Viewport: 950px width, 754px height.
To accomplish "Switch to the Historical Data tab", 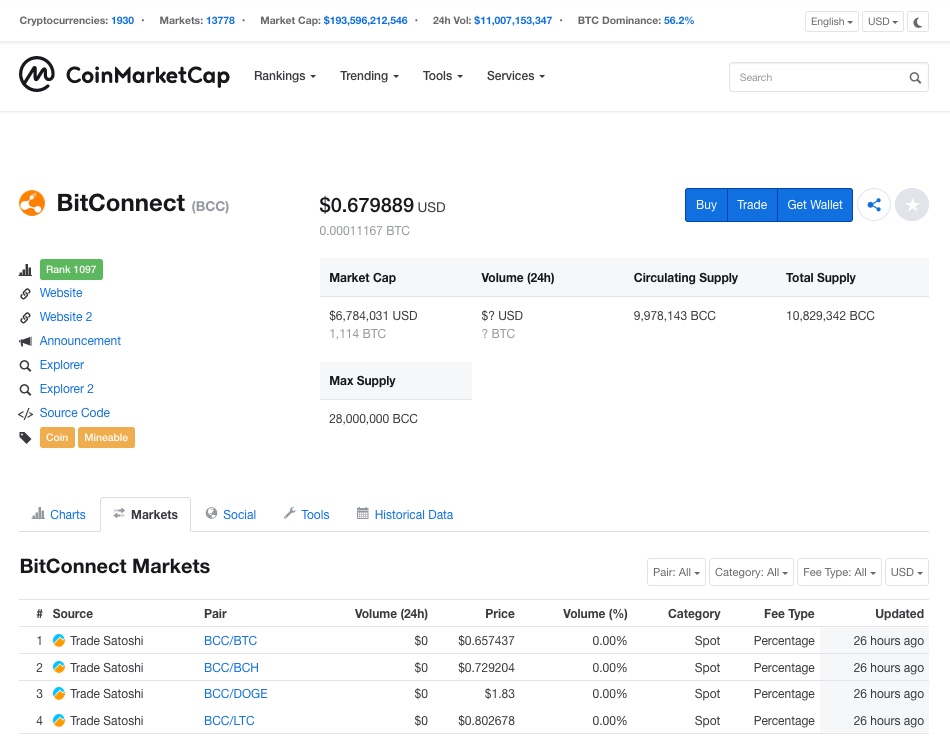I will [x=404, y=514].
